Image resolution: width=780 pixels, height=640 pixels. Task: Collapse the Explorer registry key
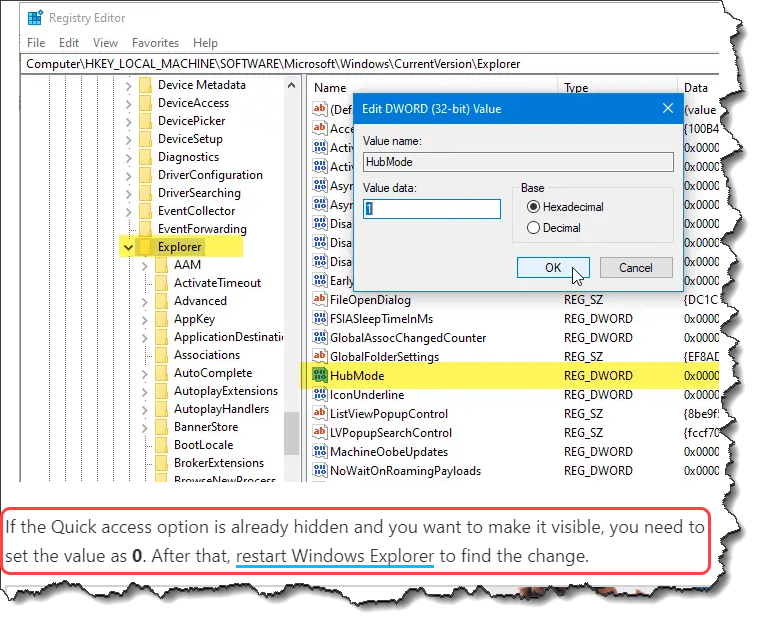tap(128, 247)
